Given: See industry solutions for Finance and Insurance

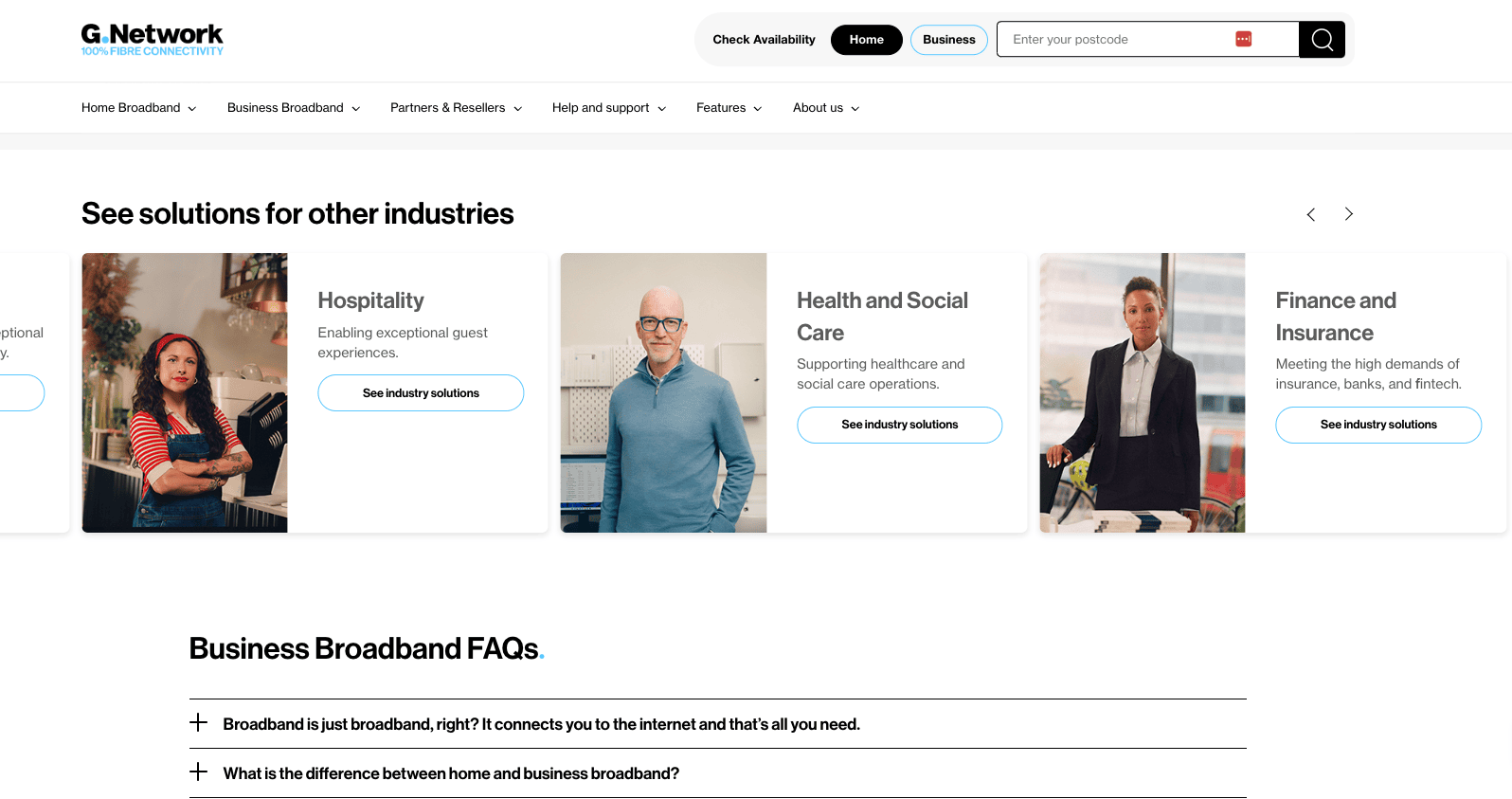Looking at the screenshot, I should click(x=1377, y=425).
